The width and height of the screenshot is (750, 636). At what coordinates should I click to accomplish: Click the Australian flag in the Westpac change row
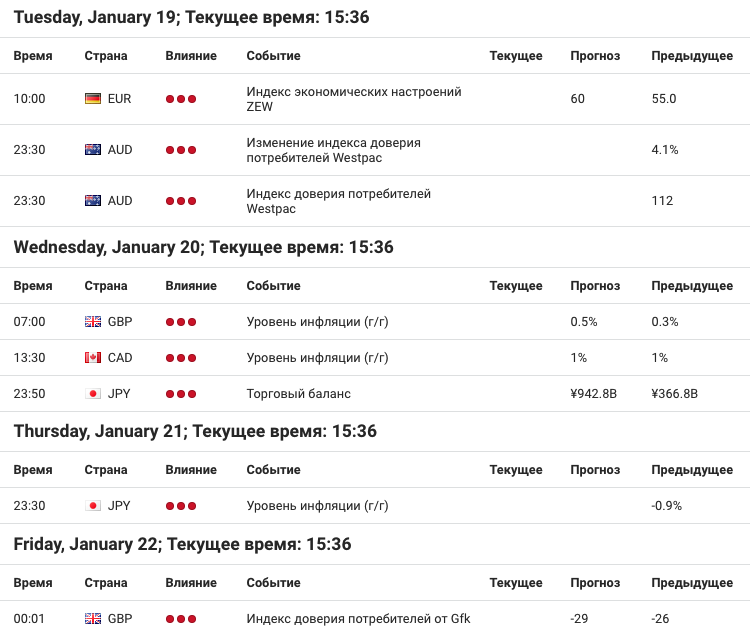[x=93, y=150]
